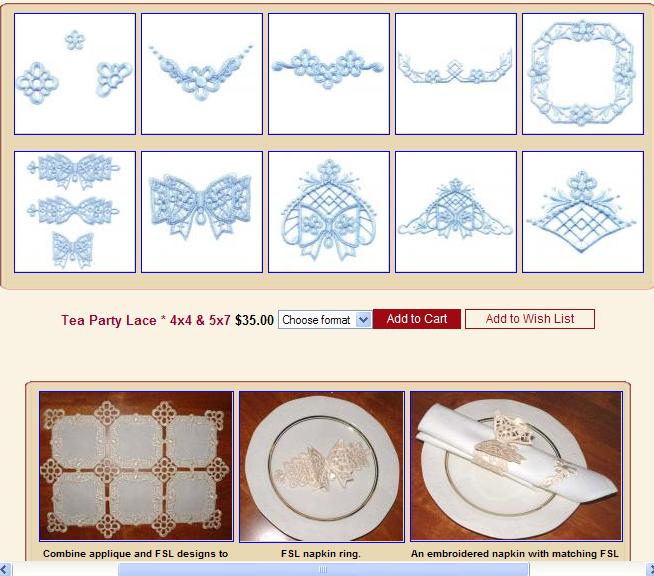Viewport: 654px width, 576px height.
Task: Open the triangular lattice bow design
Action: tap(456, 212)
